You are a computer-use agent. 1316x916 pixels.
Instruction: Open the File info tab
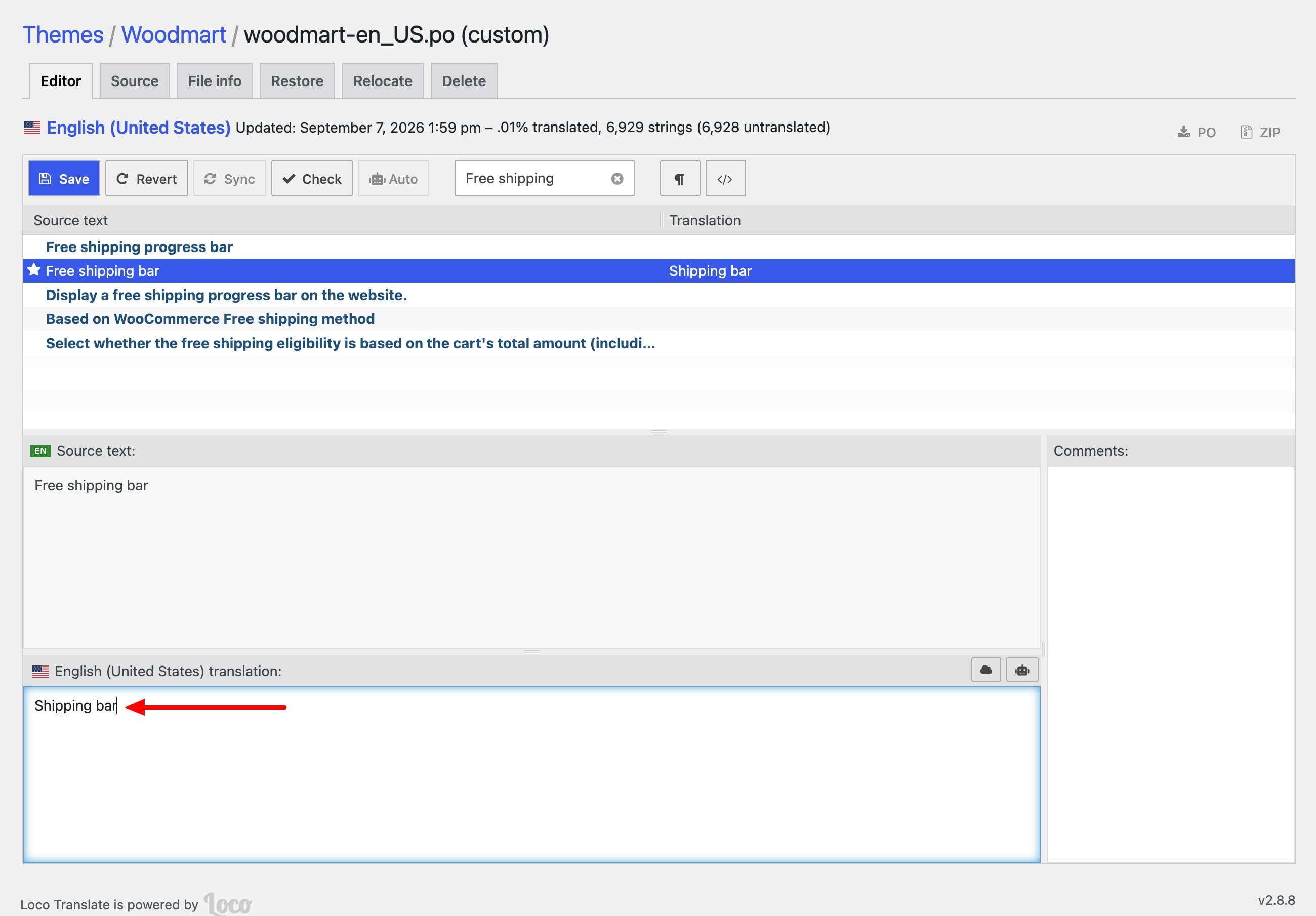pyautogui.click(x=215, y=81)
